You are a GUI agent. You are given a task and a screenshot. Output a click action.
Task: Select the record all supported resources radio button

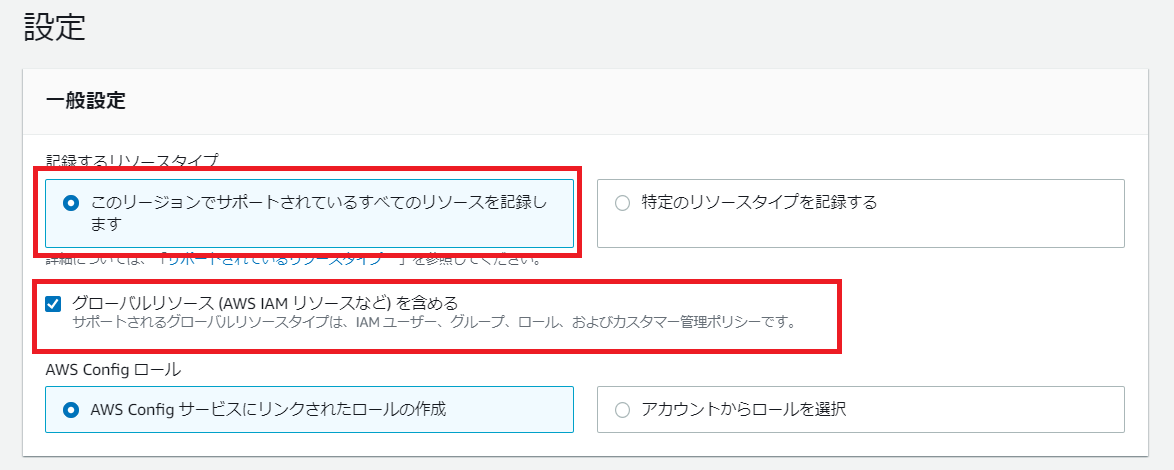click(71, 203)
